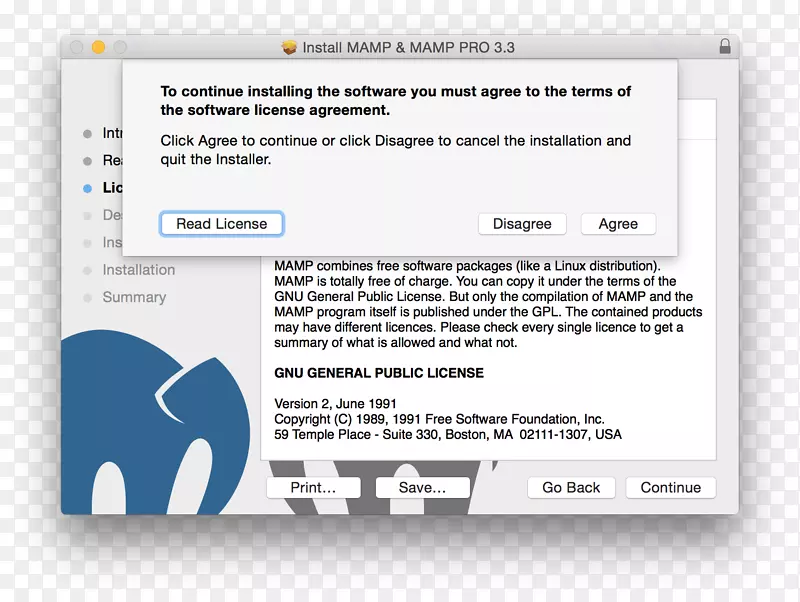
Task: Return to the previous step with Go Back
Action: 571,488
